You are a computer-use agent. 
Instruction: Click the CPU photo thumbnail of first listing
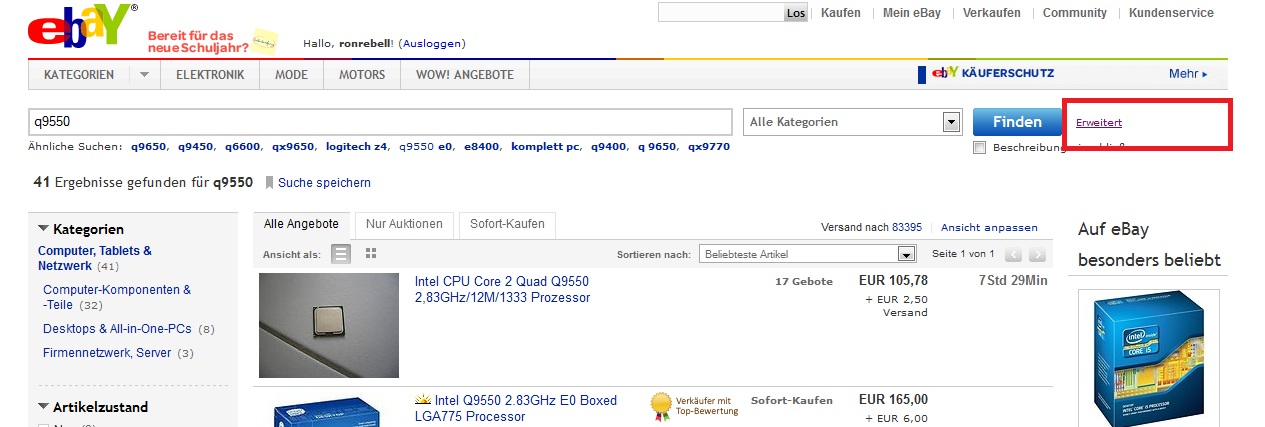pyautogui.click(x=329, y=325)
